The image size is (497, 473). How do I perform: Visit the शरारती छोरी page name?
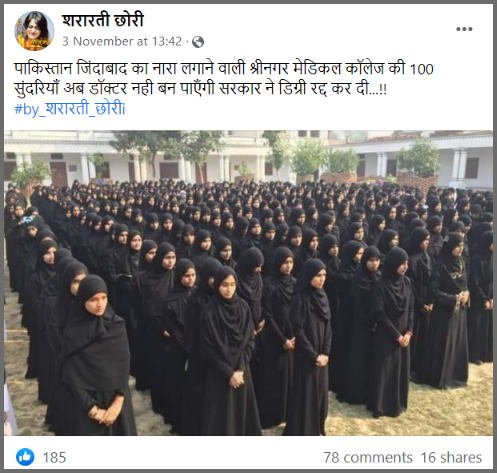click(103, 19)
